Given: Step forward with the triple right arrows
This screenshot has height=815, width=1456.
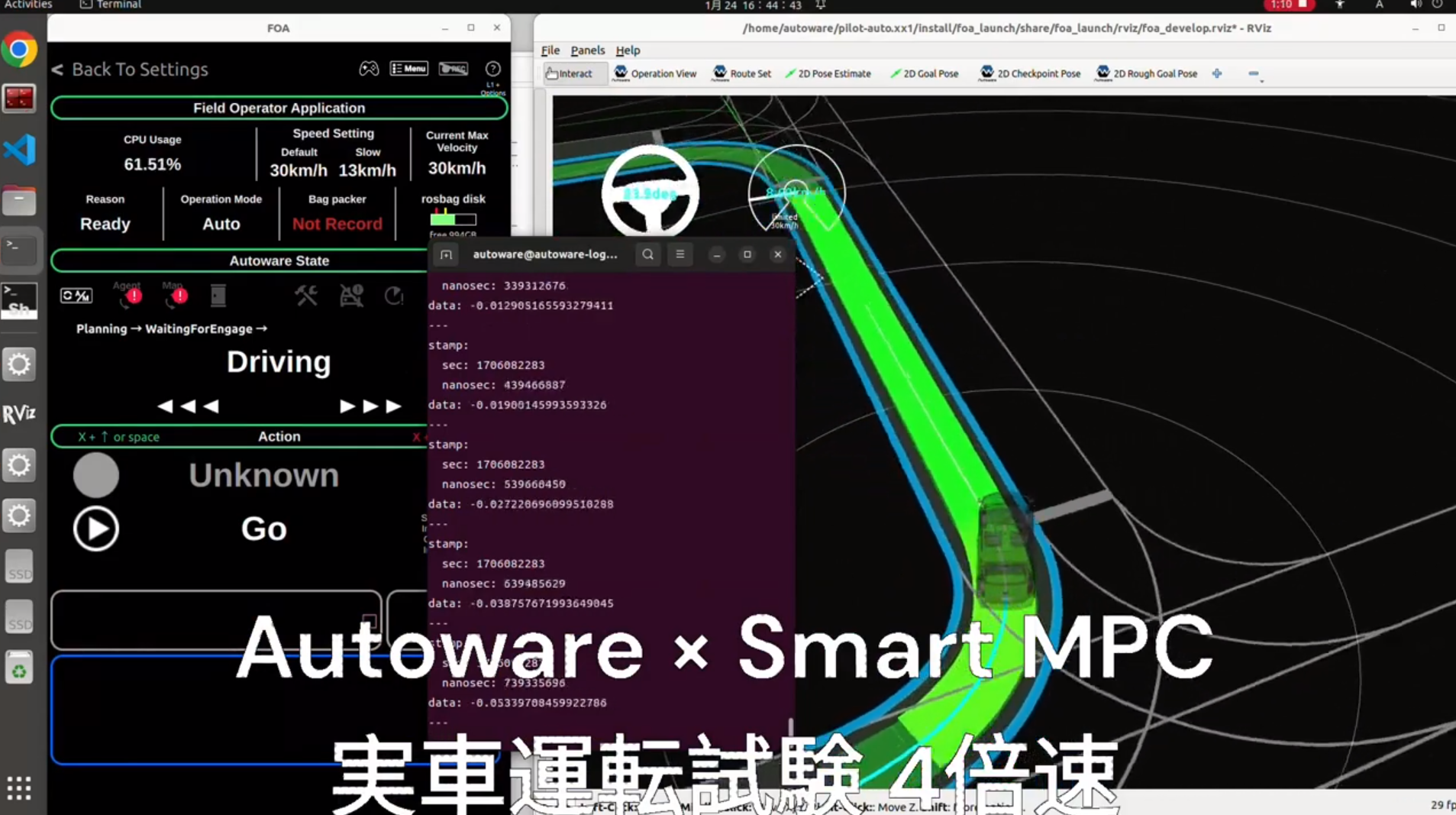Looking at the screenshot, I should [x=370, y=406].
